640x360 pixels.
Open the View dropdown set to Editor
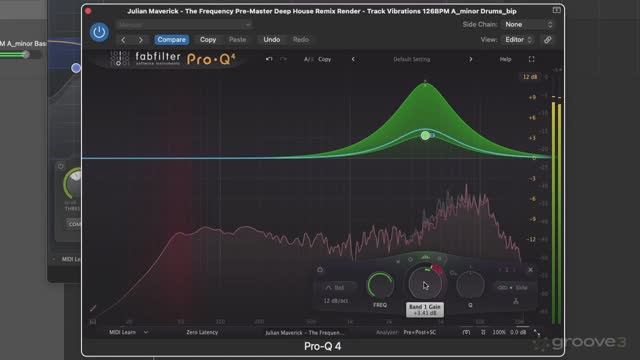518,40
